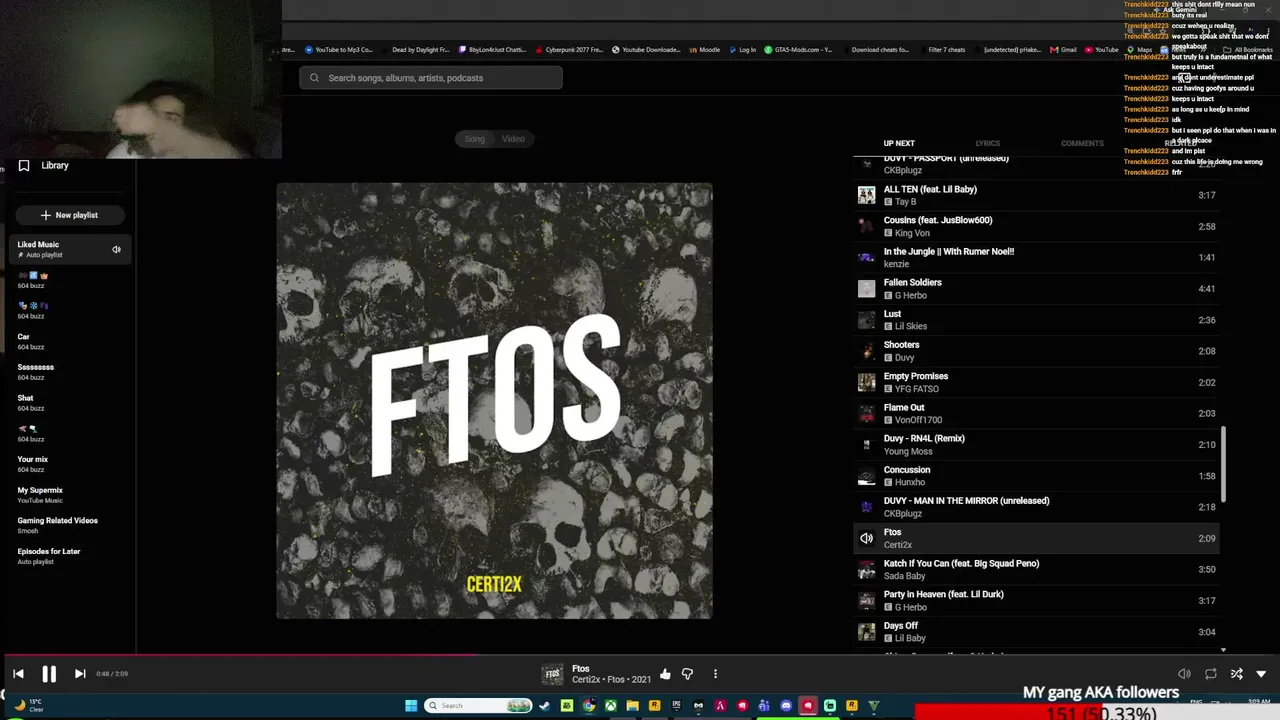Skip to the previous track
Viewport: 1280px width, 720px height.
coord(18,674)
